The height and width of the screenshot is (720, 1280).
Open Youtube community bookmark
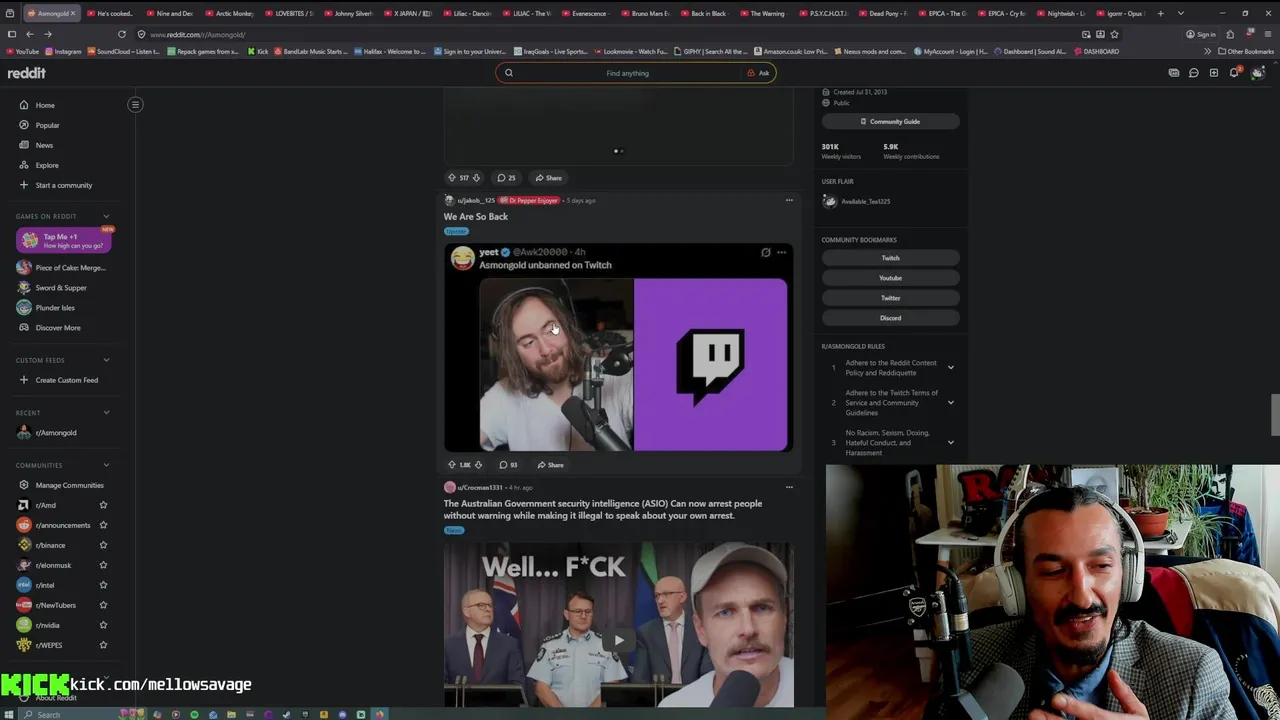tap(890, 278)
